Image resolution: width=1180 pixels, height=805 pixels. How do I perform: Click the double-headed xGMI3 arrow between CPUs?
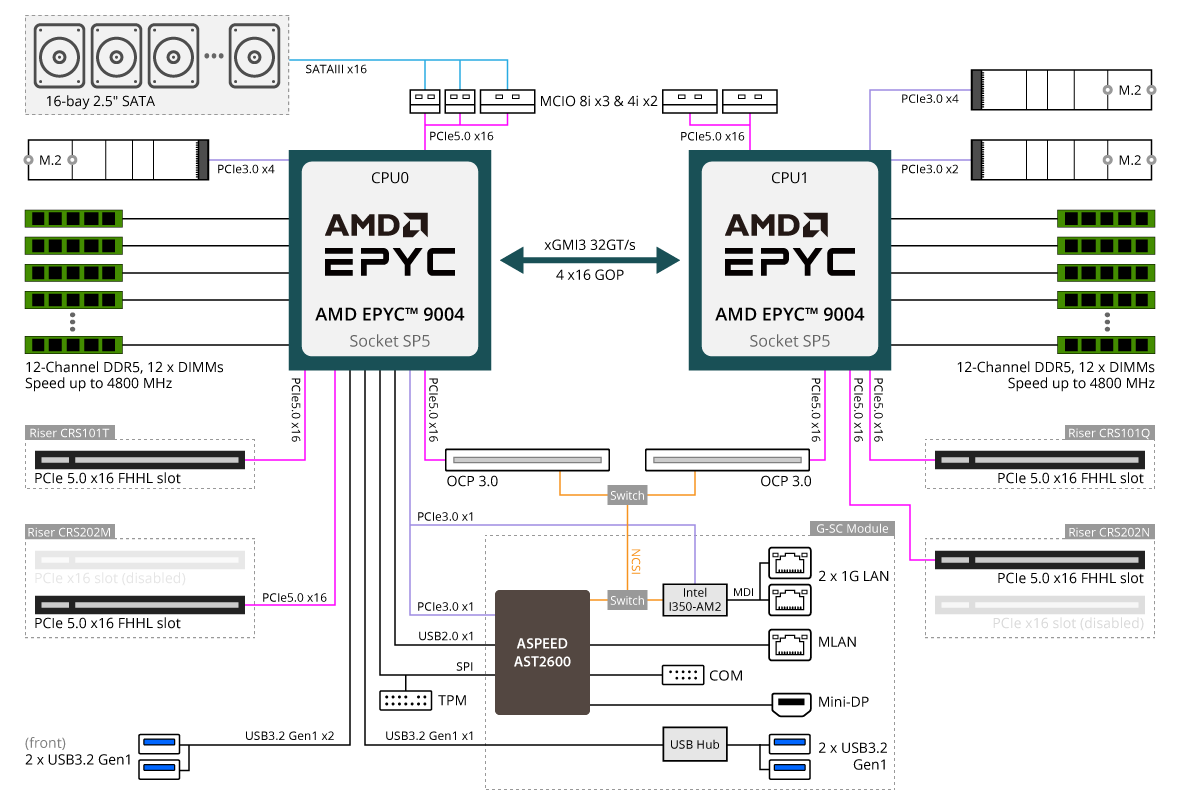(x=590, y=260)
